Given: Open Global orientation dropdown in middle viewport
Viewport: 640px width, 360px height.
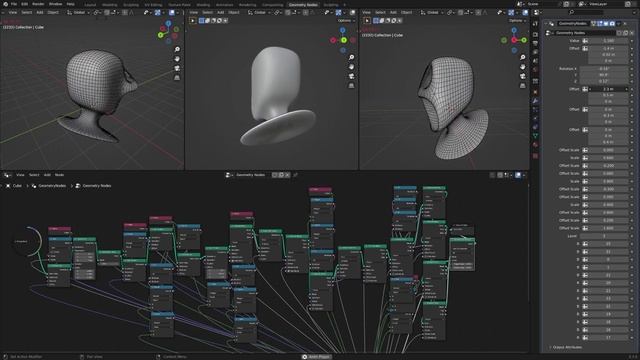Looking at the screenshot, I should point(259,13).
